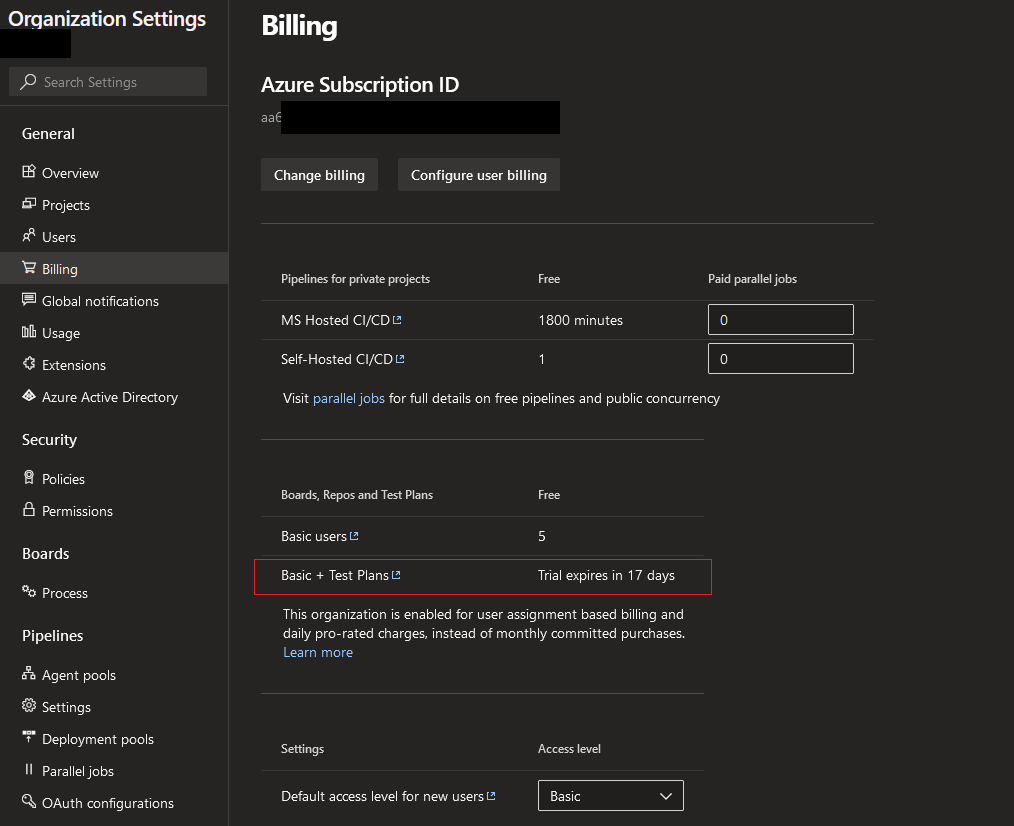The height and width of the screenshot is (826, 1014).
Task: Open Parallel jobs page
Action: click(x=78, y=771)
